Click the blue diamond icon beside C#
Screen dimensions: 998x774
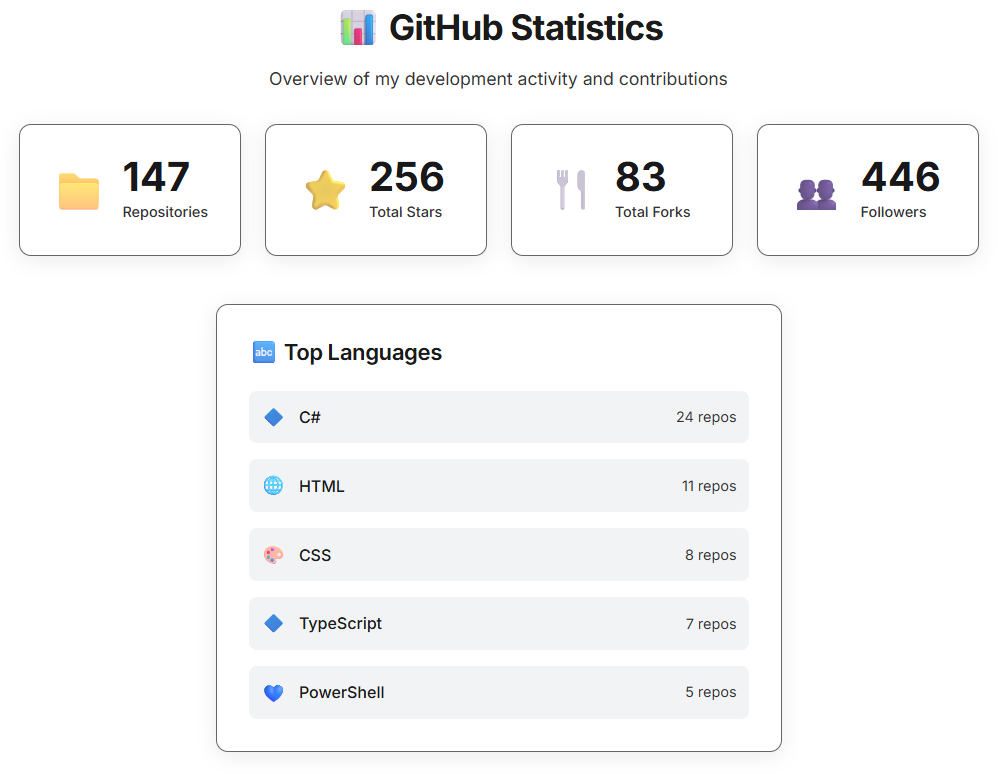click(x=274, y=418)
